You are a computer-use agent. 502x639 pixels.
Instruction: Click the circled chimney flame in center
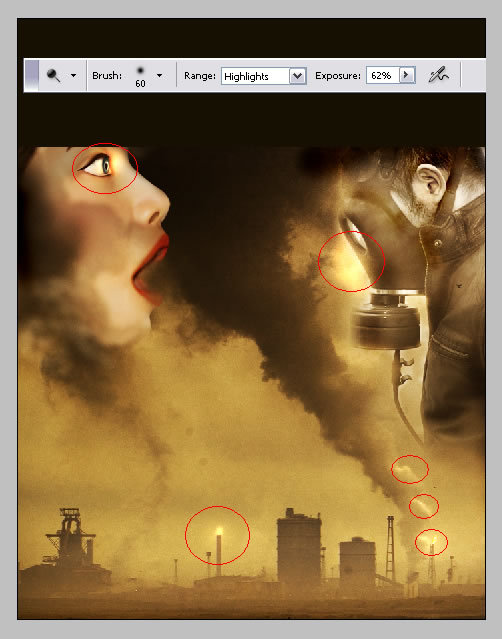tap(217, 535)
